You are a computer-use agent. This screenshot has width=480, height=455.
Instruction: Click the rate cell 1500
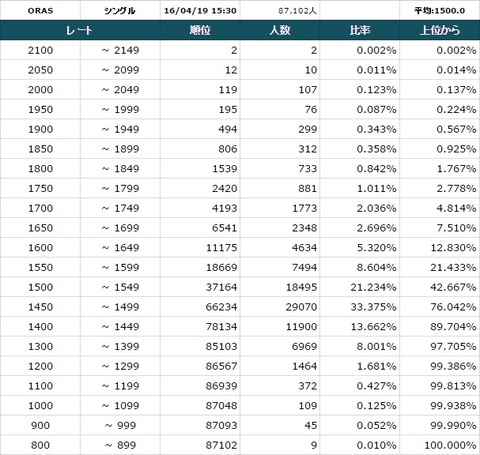pos(40,287)
